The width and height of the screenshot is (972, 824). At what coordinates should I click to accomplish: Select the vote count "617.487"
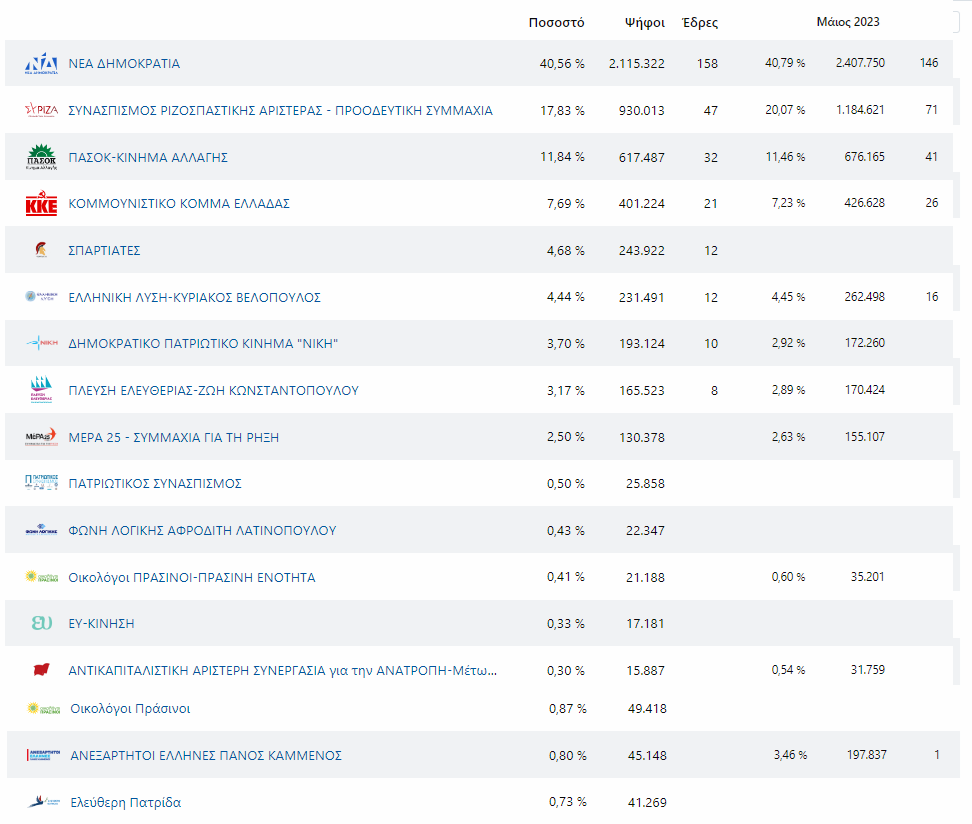coord(642,158)
